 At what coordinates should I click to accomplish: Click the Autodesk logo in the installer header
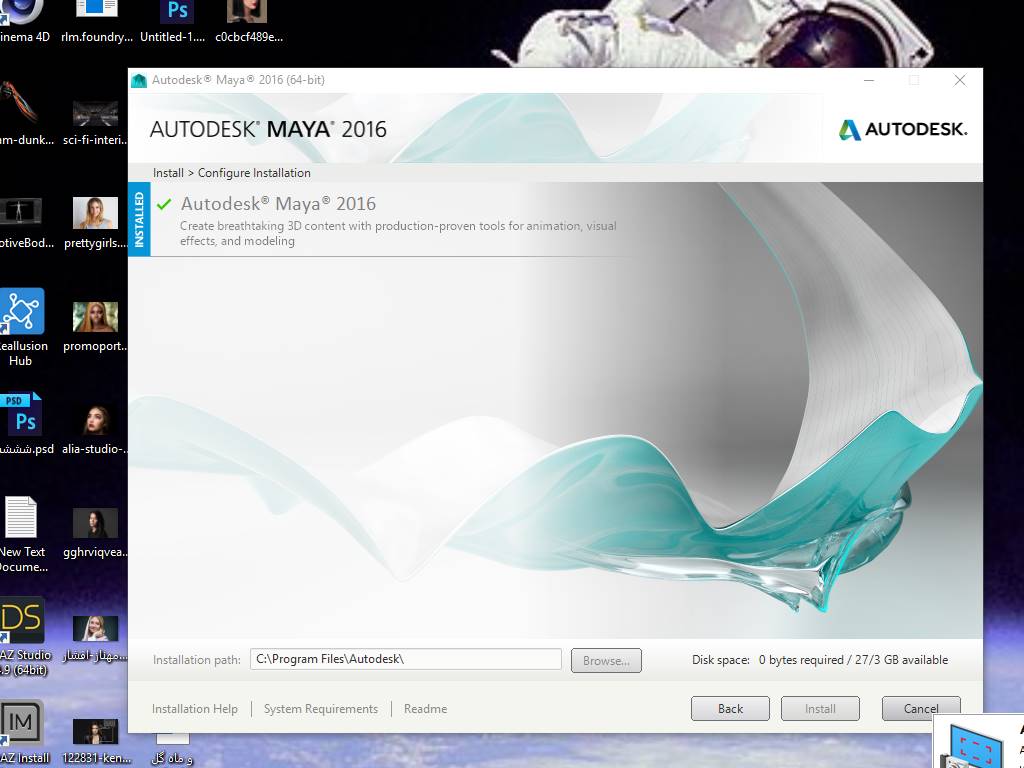pyautogui.click(x=903, y=129)
